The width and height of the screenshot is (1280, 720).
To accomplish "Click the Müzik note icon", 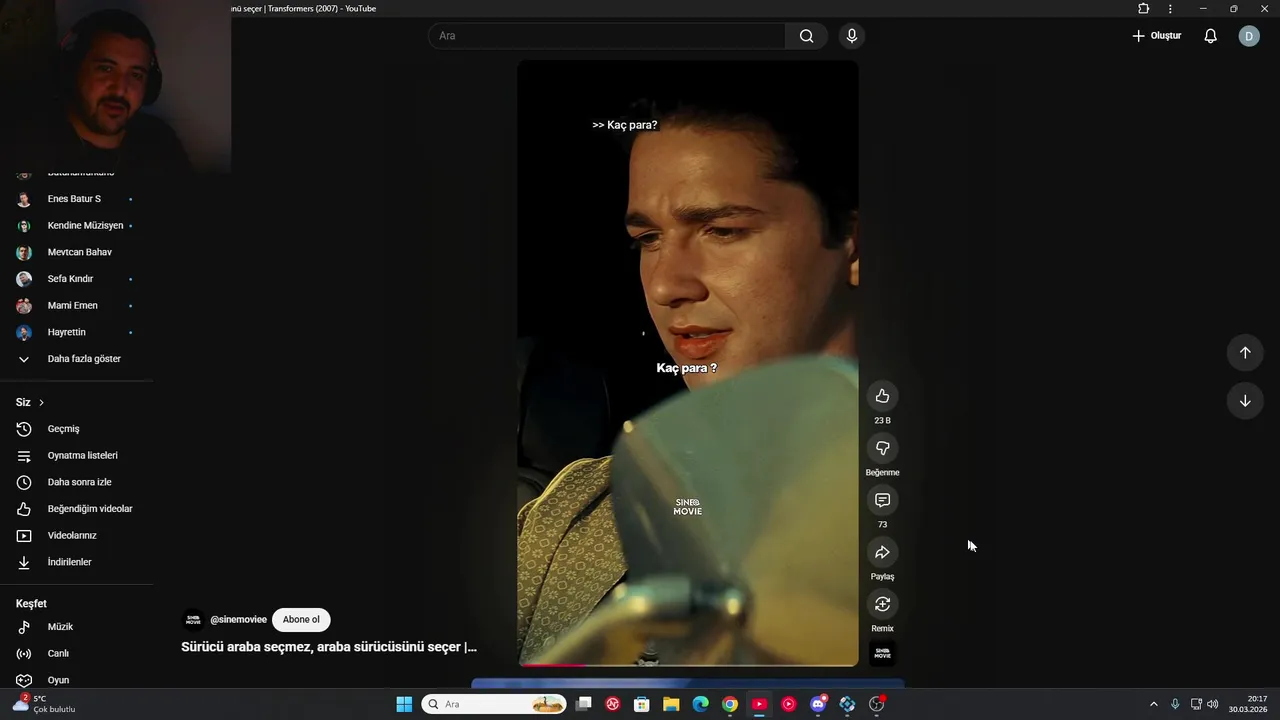I will (24, 627).
